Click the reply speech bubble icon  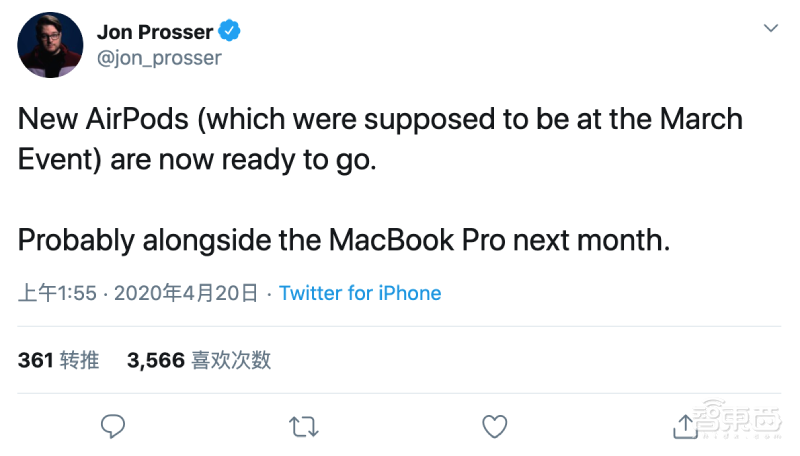(114, 426)
